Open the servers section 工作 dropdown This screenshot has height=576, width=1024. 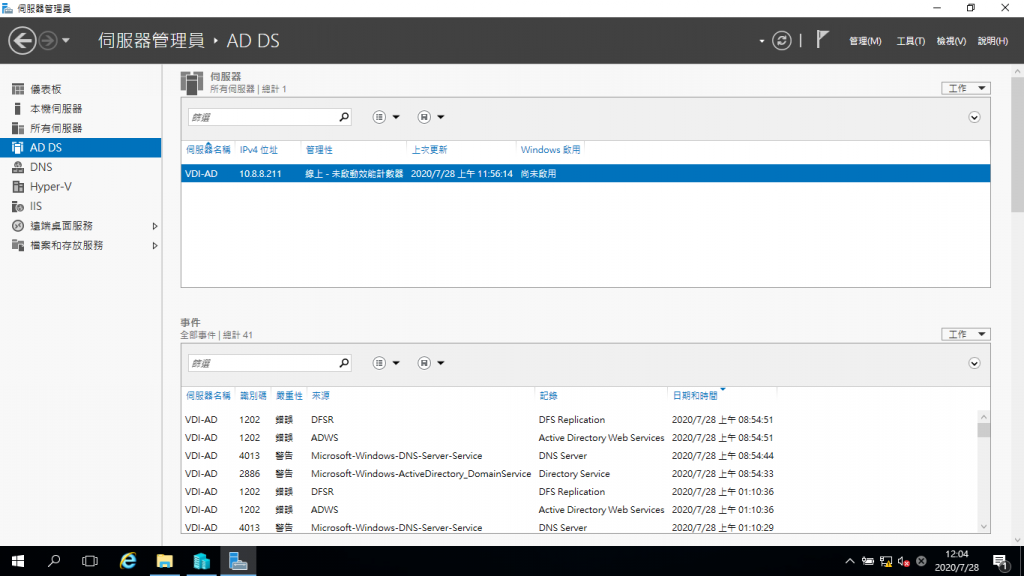click(x=966, y=88)
